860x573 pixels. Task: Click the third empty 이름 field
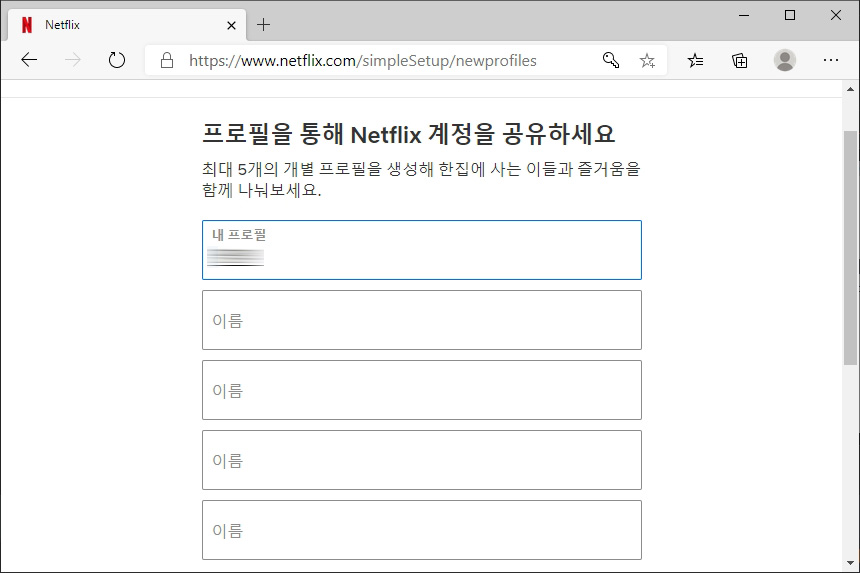422,460
